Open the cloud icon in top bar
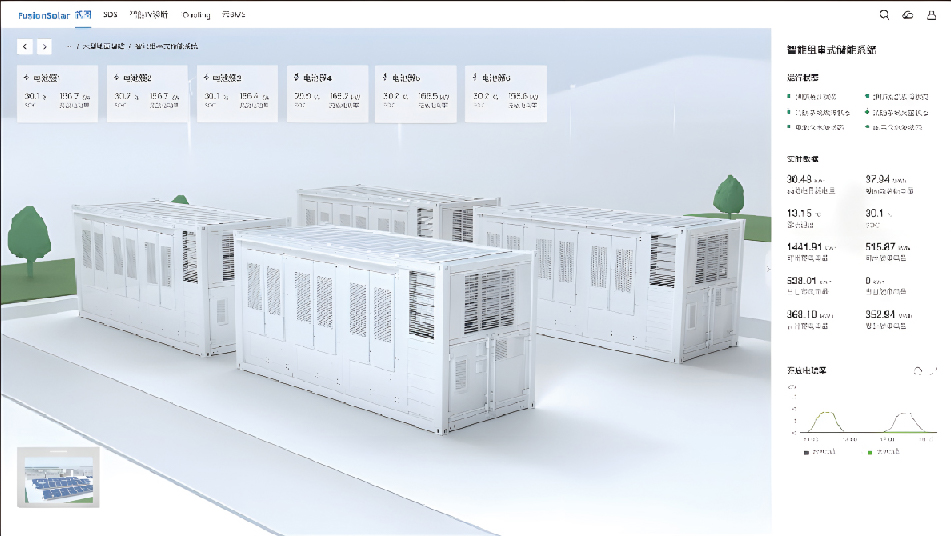Screen dimensions: 951x536 click(x=908, y=15)
